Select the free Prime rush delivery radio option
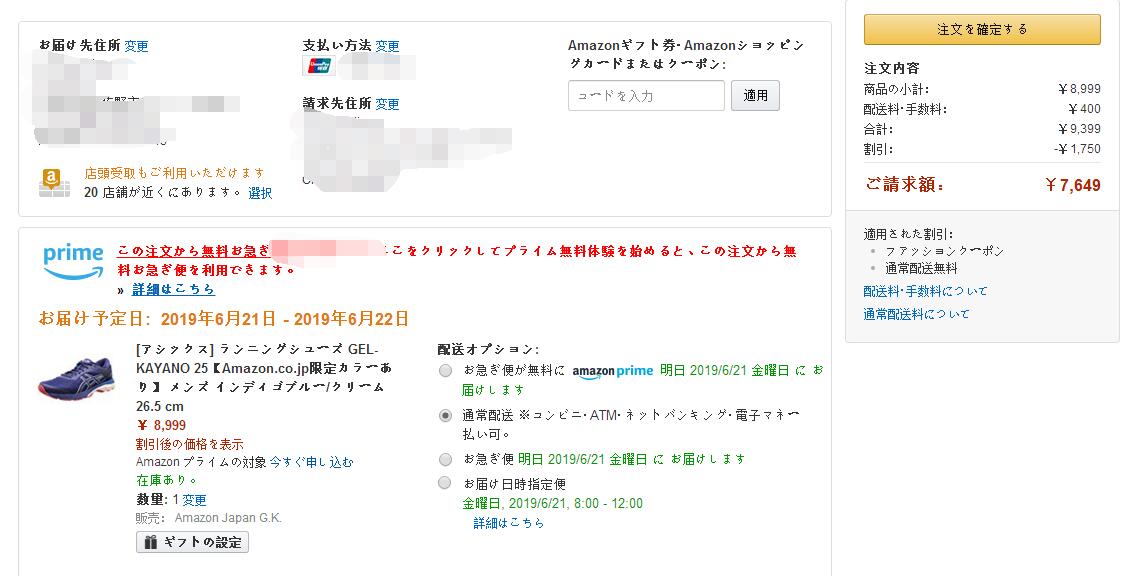 (445, 371)
